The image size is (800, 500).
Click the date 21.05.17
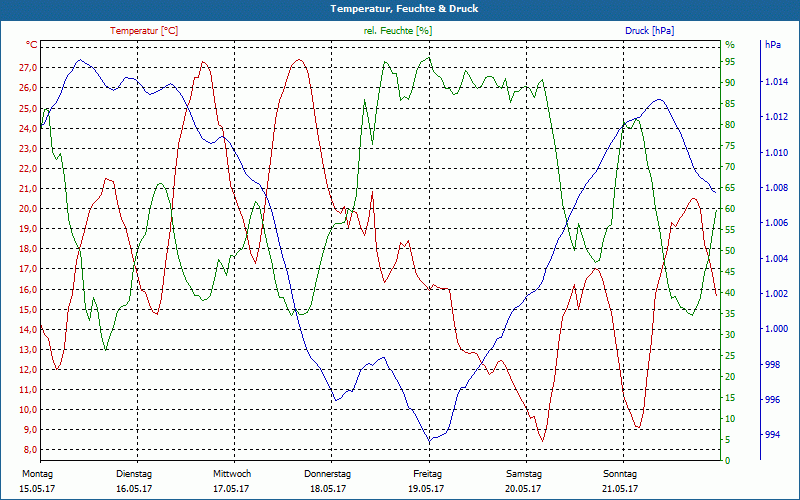click(620, 489)
